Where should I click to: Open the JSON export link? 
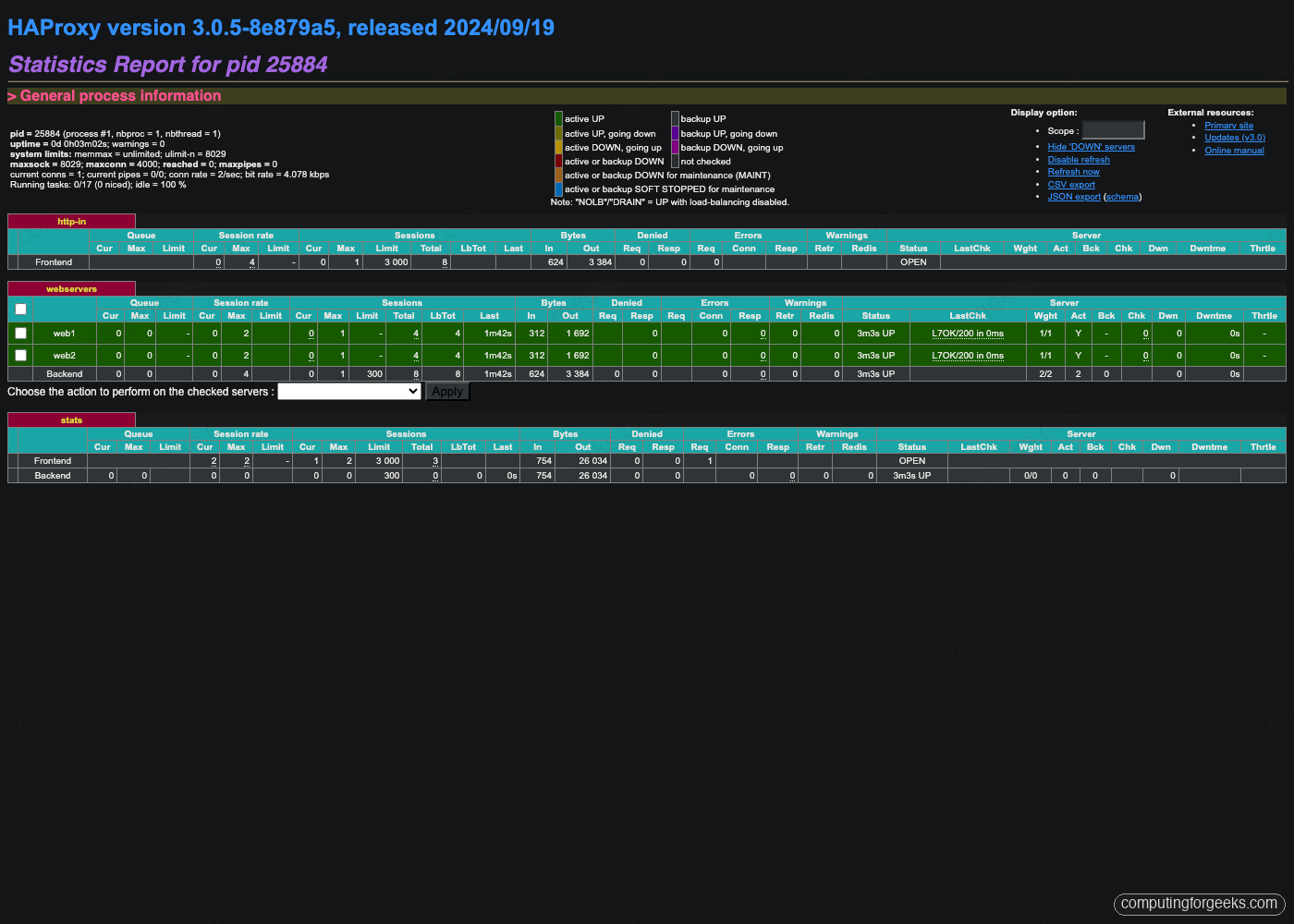1074,196
